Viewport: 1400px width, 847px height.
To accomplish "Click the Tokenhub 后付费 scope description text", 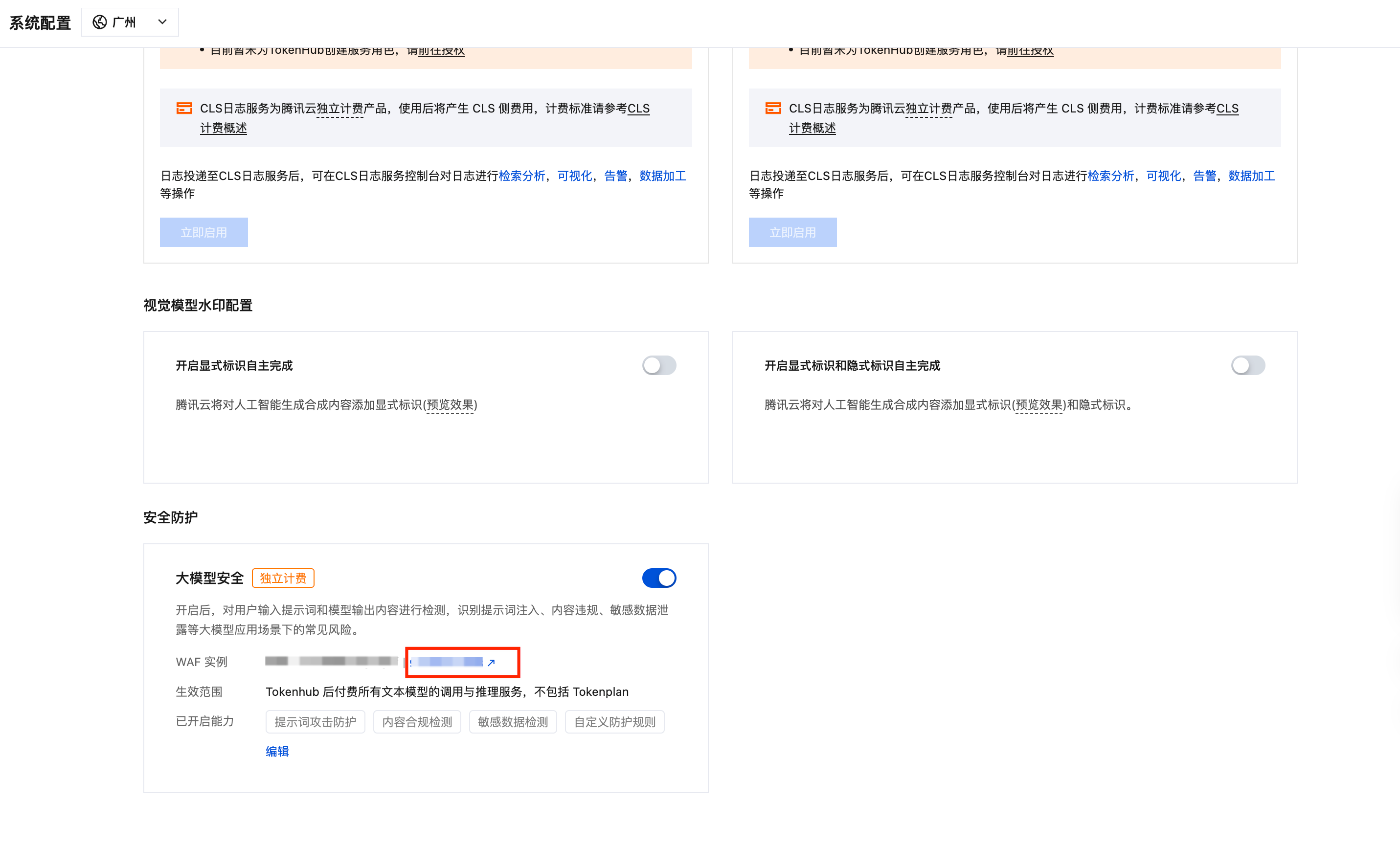I will coord(447,692).
